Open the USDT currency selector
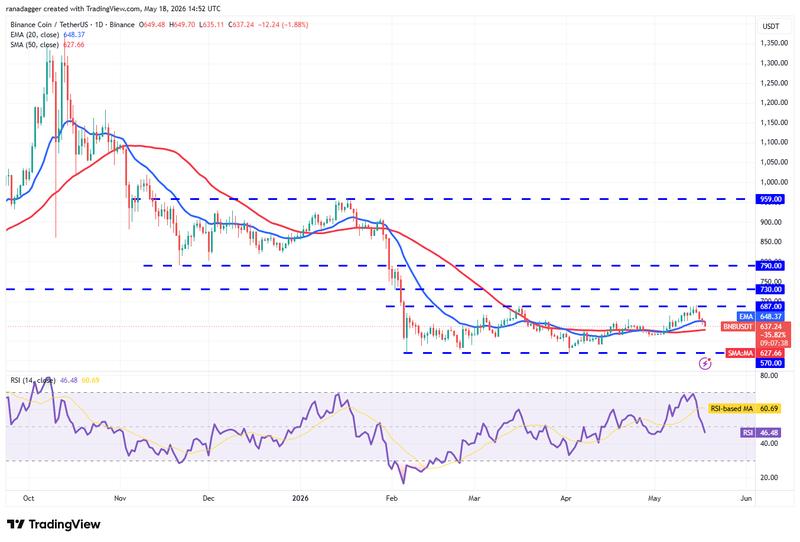Viewport: 800px width, 542px height. pos(770,26)
